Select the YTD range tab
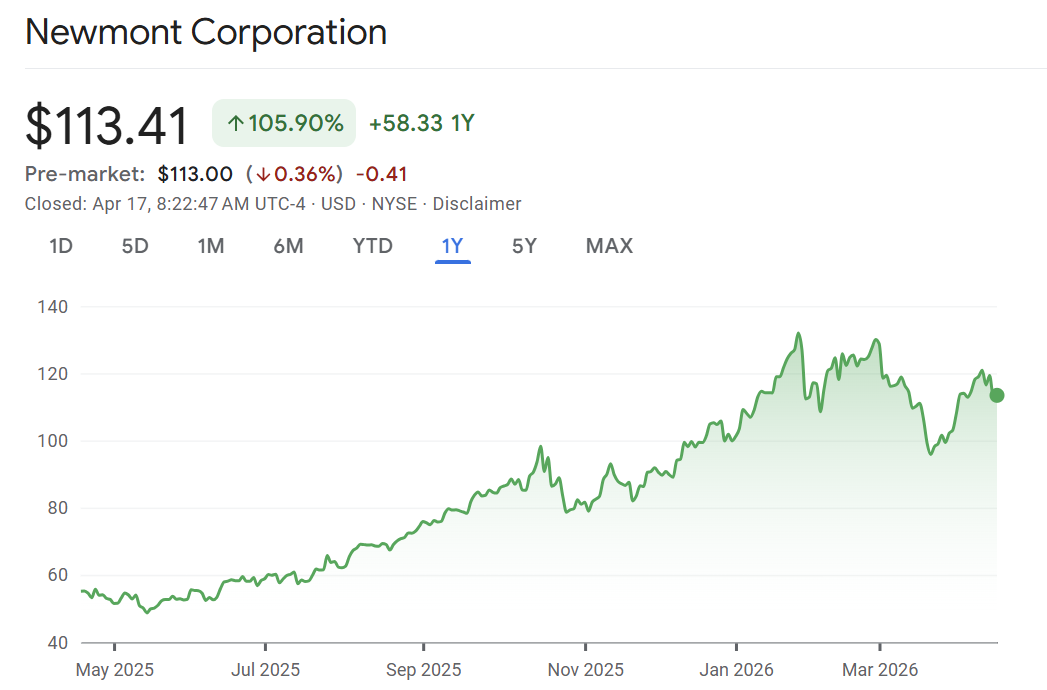Image resolution: width=1047 pixels, height=690 pixels. tap(373, 246)
